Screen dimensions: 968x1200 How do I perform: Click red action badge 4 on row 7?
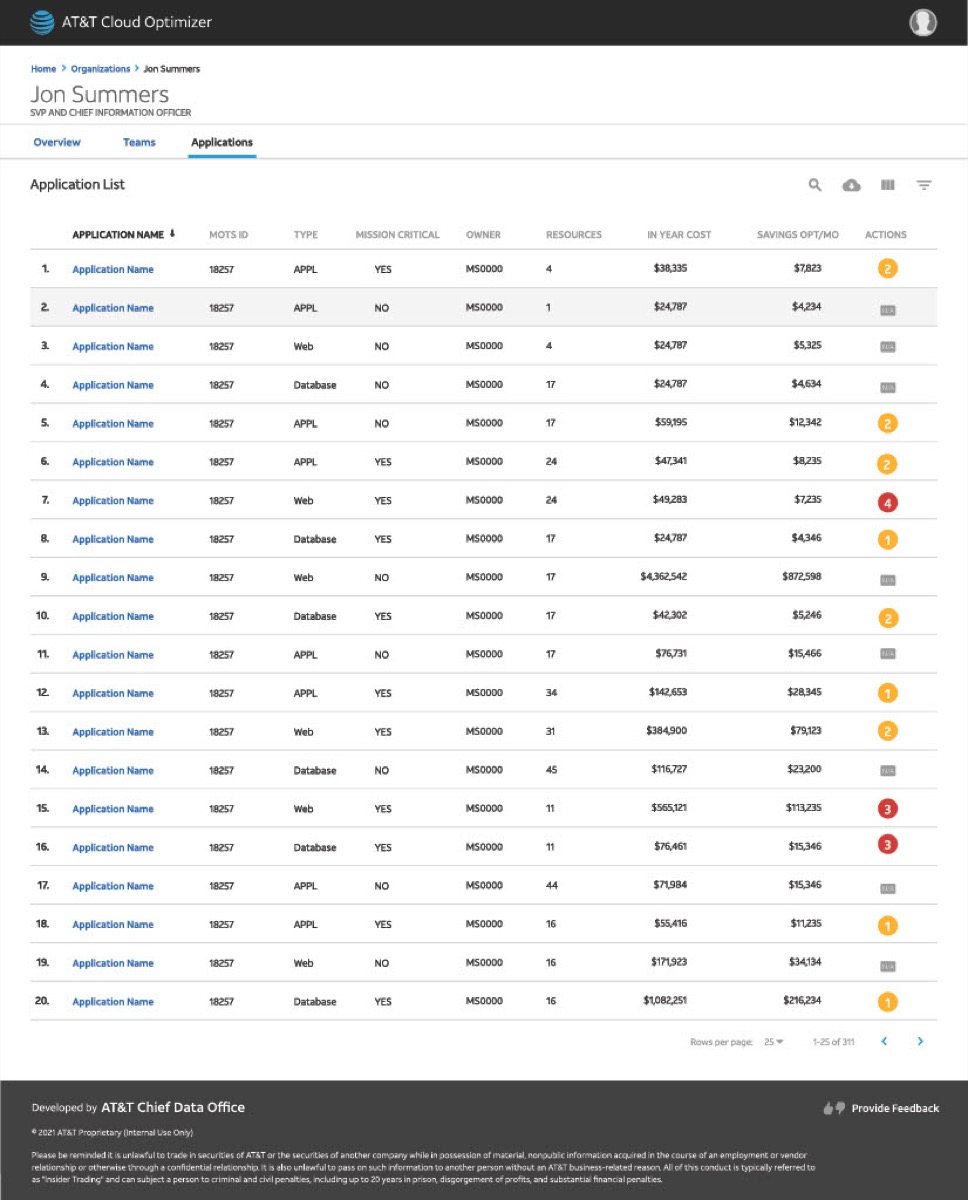point(886,501)
